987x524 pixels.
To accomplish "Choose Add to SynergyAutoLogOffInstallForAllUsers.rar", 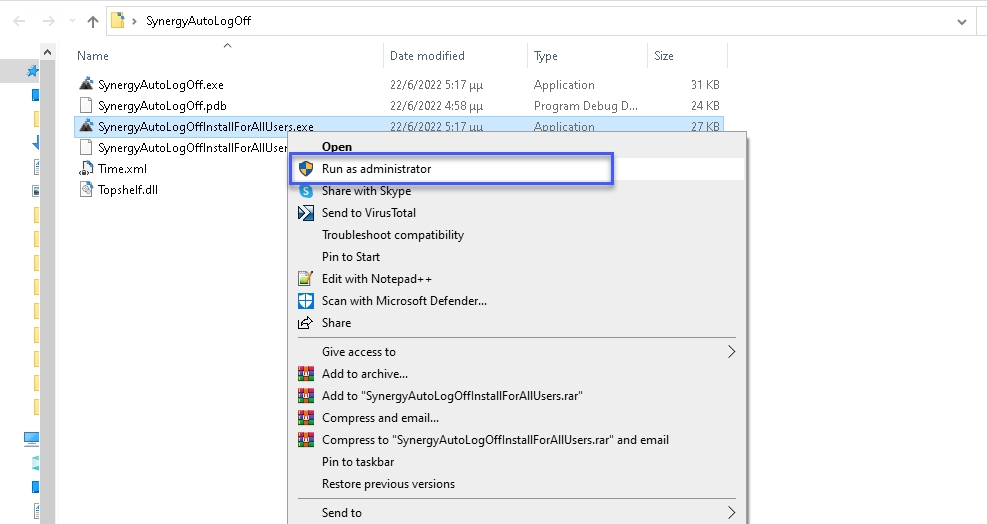I will coord(452,396).
